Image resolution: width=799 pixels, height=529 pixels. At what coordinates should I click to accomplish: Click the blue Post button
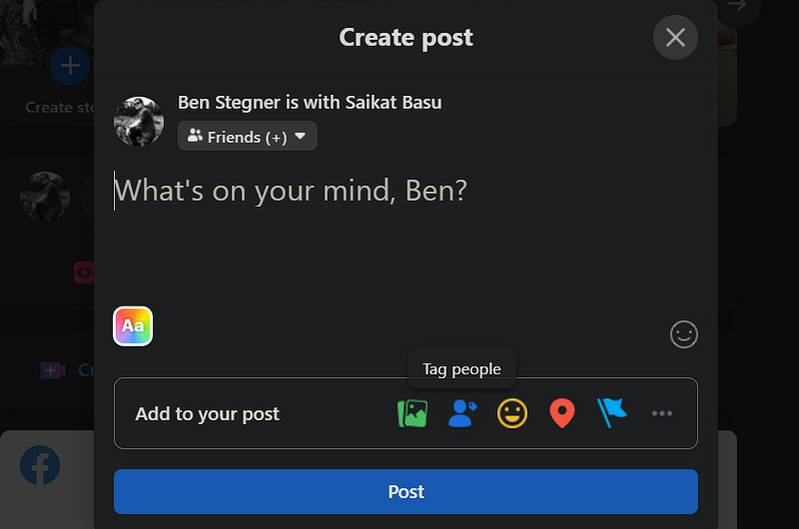click(406, 492)
